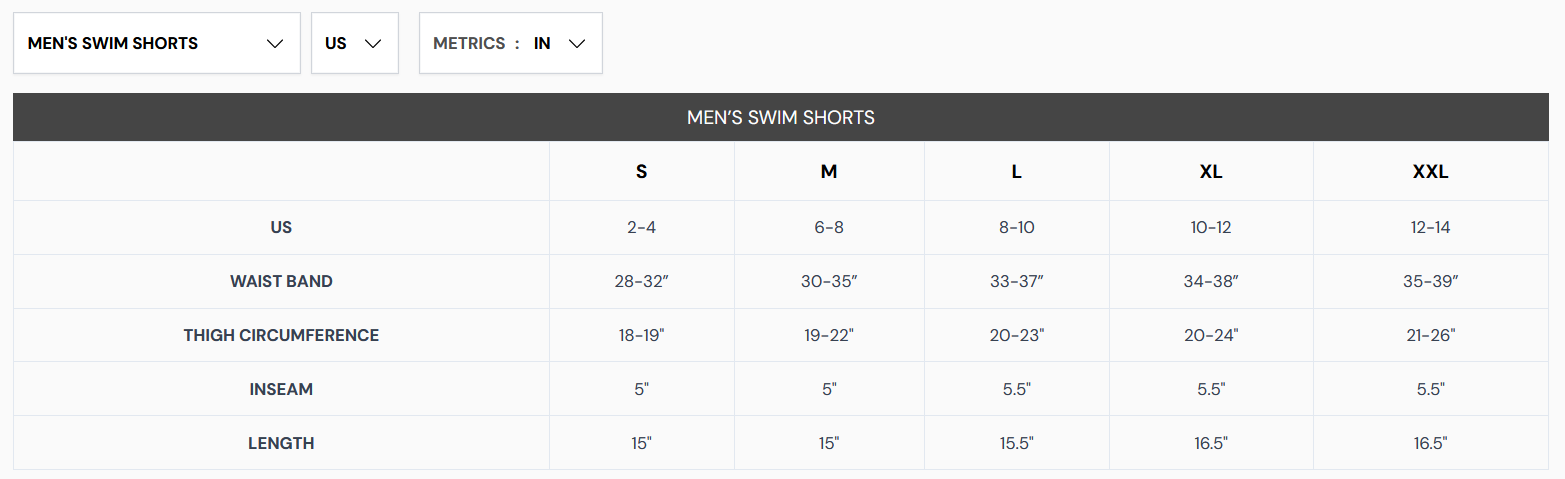Click the 30-35" waist band cell for M

[x=829, y=281]
